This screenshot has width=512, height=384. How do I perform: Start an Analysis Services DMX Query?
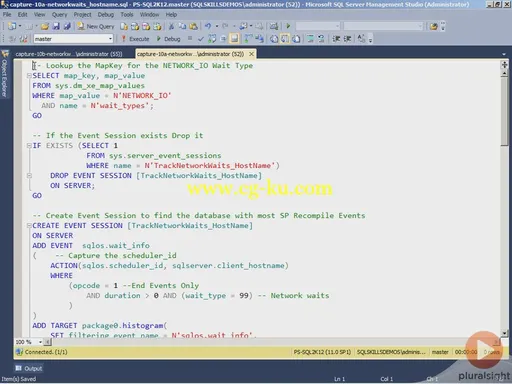tap(146, 26)
